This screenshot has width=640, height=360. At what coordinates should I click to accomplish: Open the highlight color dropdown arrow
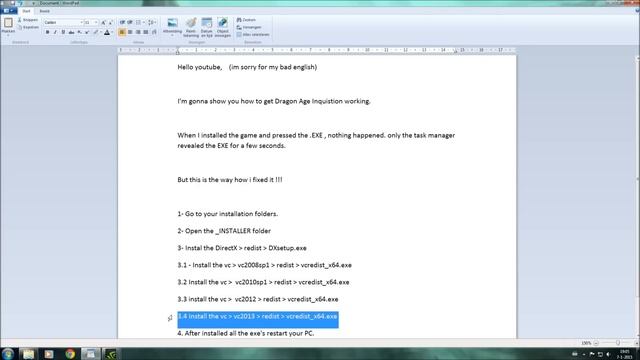101,32
